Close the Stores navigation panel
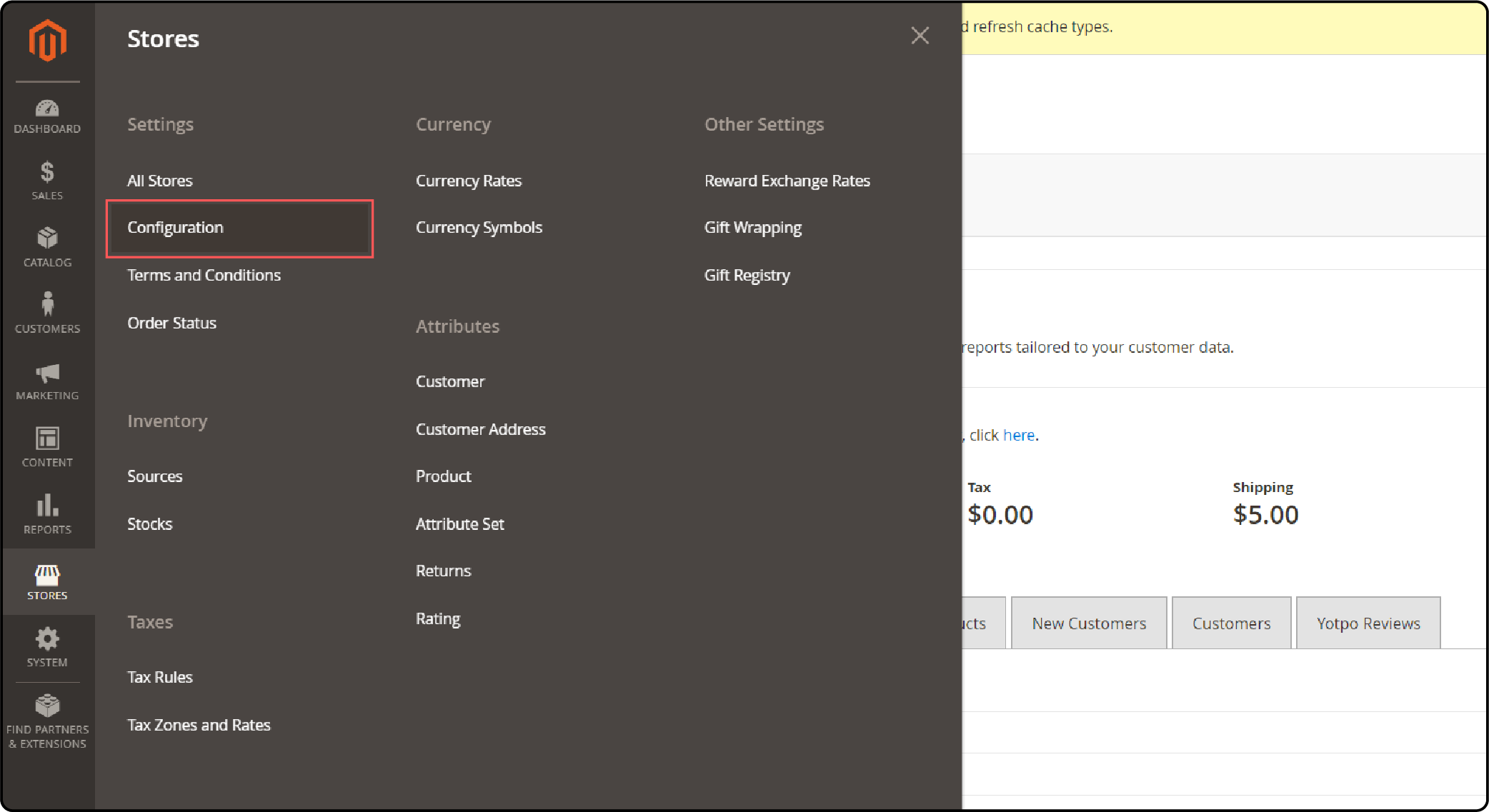Viewport: 1489px width, 812px height. (920, 36)
